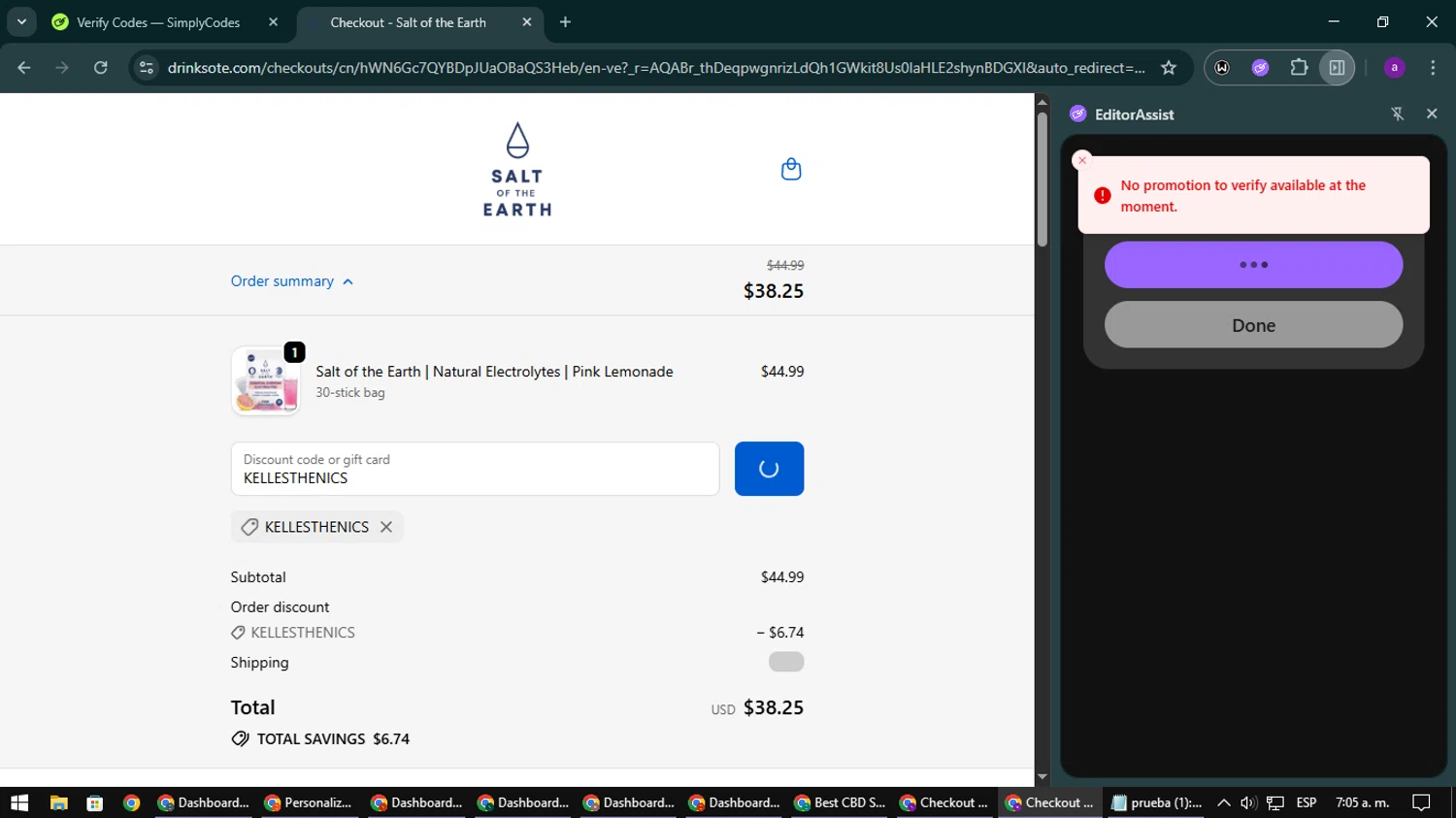
Task: Toggle the browser side panel button
Action: (x=1337, y=68)
